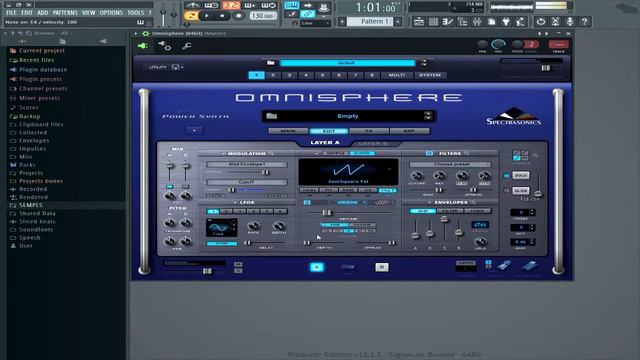Open the FILE menu
The image size is (640, 360).
coord(11,13)
